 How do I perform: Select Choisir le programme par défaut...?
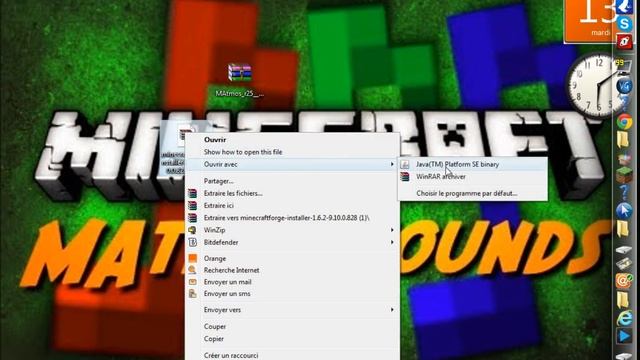pos(473,193)
